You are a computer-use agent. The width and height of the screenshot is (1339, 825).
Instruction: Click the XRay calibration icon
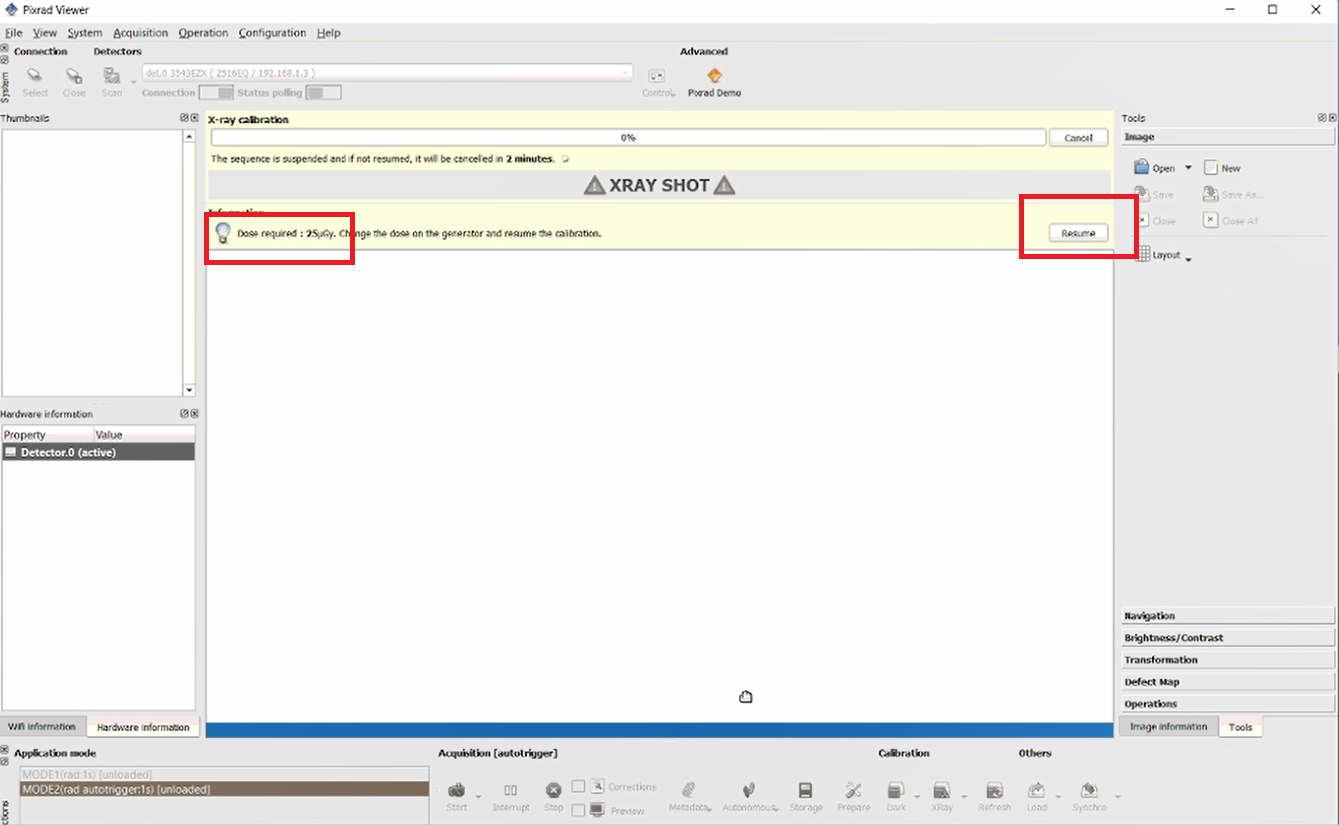[941, 790]
